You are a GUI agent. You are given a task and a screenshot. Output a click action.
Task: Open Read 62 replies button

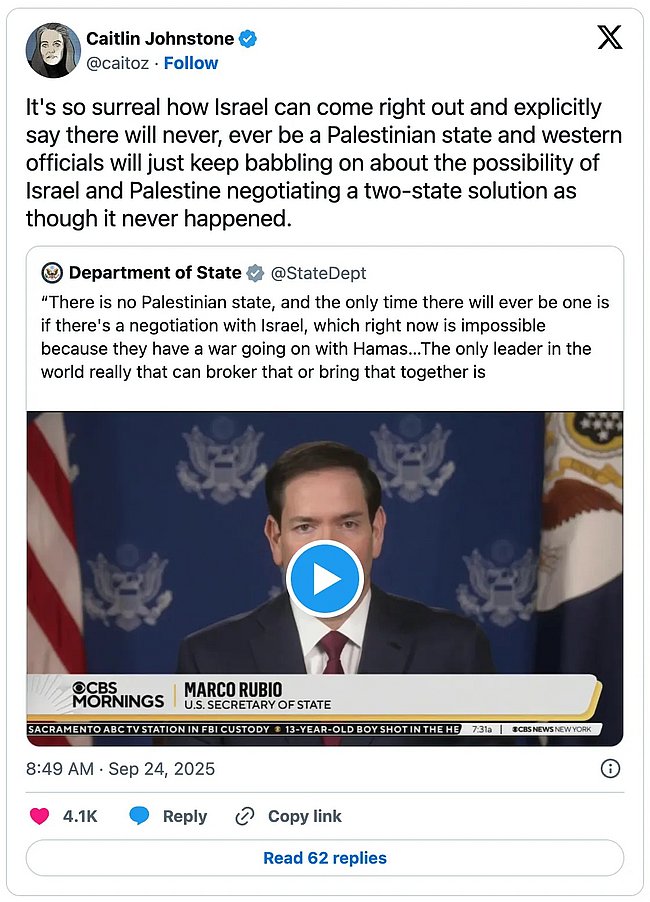(x=324, y=858)
